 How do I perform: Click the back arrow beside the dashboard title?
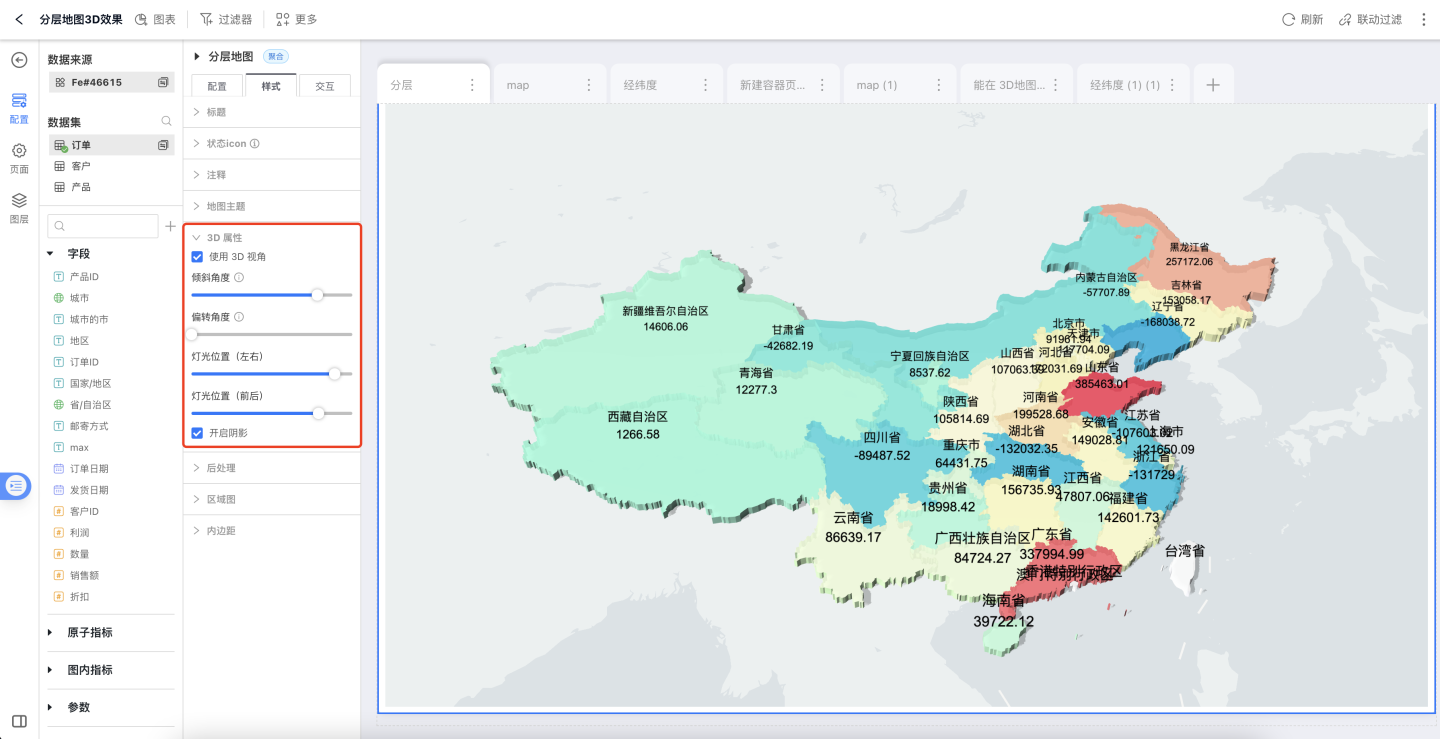point(19,19)
